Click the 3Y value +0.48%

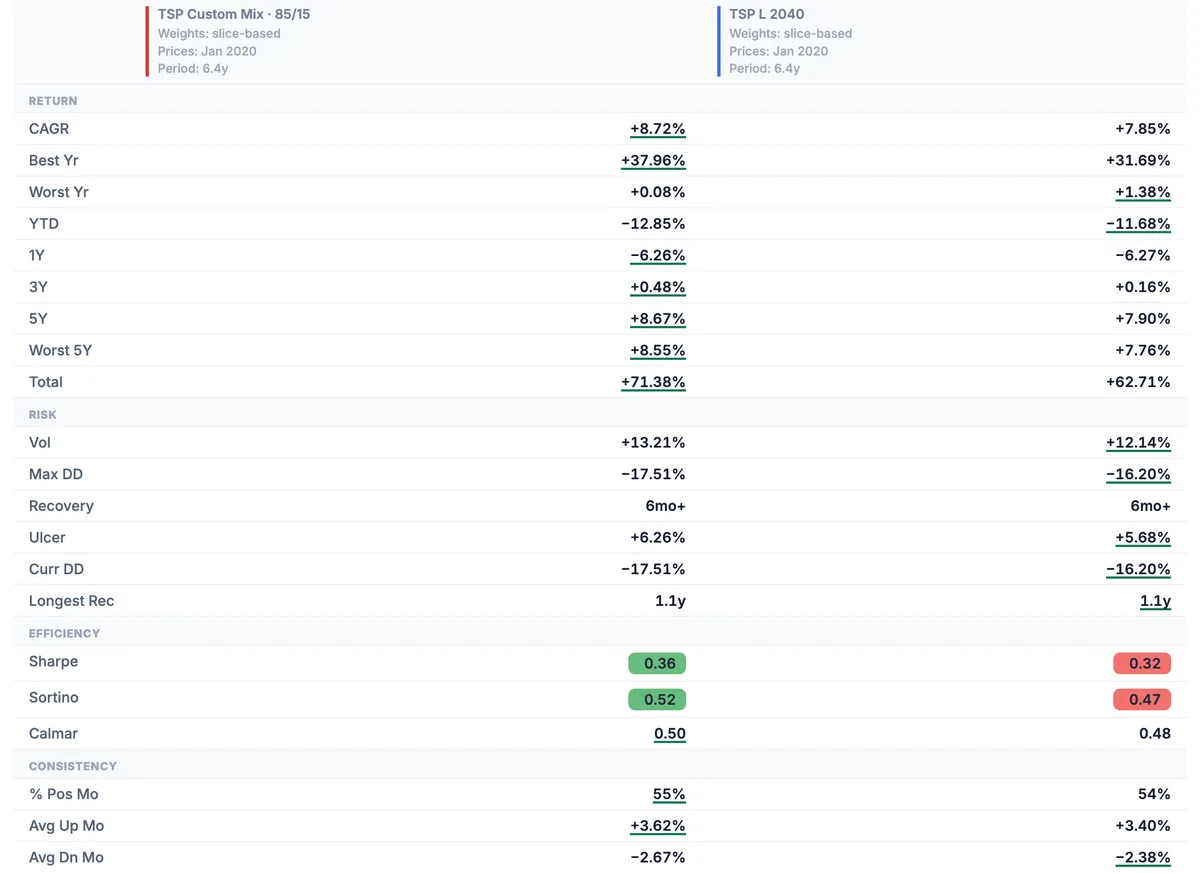click(x=658, y=287)
